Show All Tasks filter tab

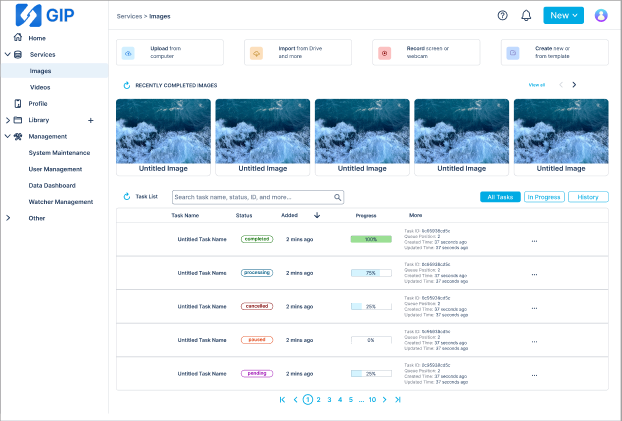point(500,197)
